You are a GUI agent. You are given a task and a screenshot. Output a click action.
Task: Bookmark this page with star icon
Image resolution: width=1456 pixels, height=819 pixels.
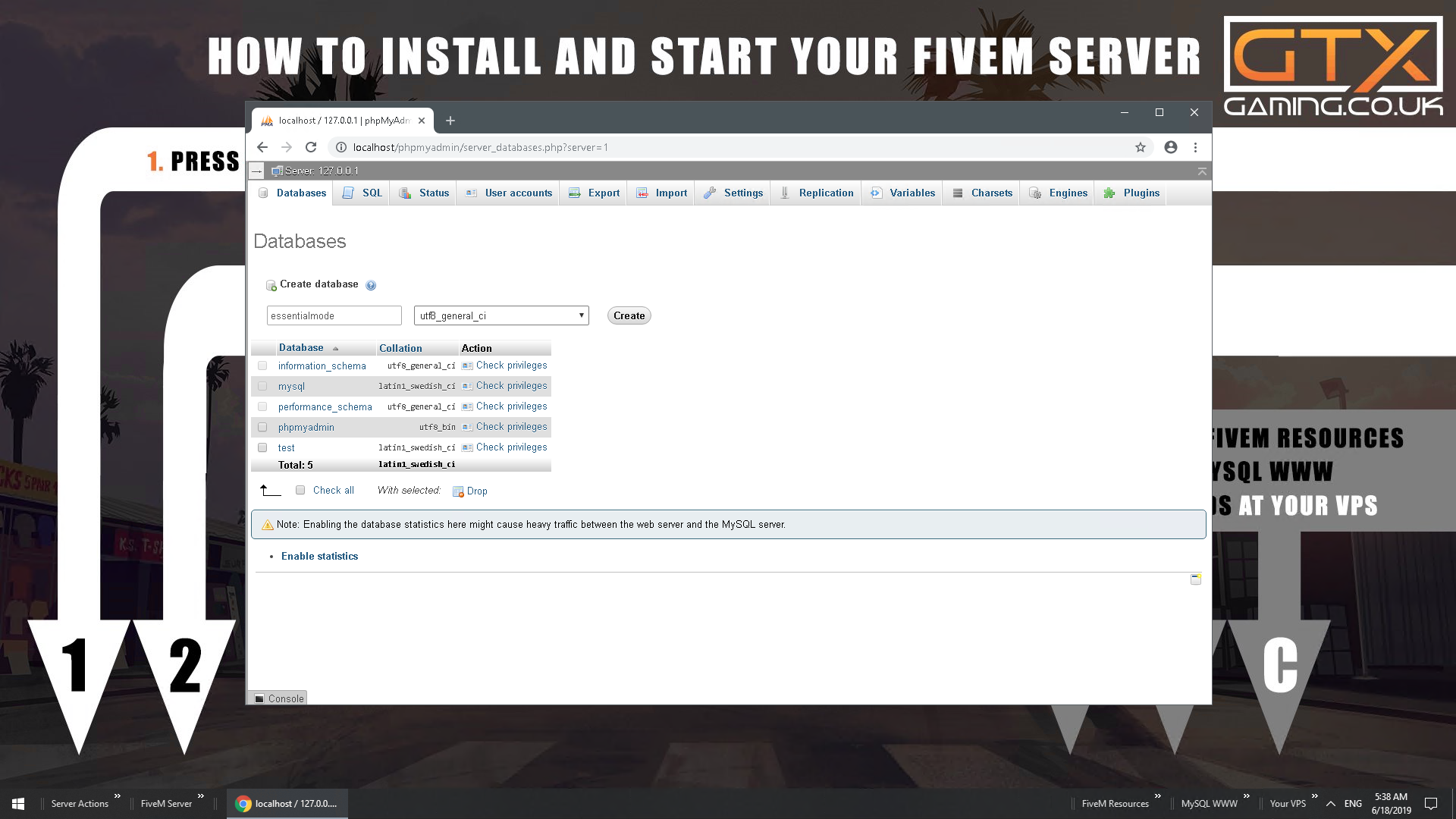coord(1140,147)
